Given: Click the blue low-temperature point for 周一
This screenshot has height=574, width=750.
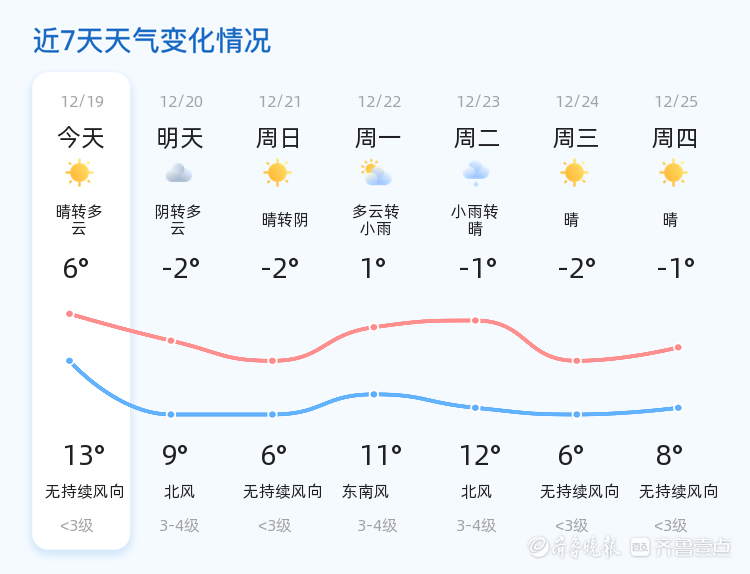Looking at the screenshot, I should (374, 394).
